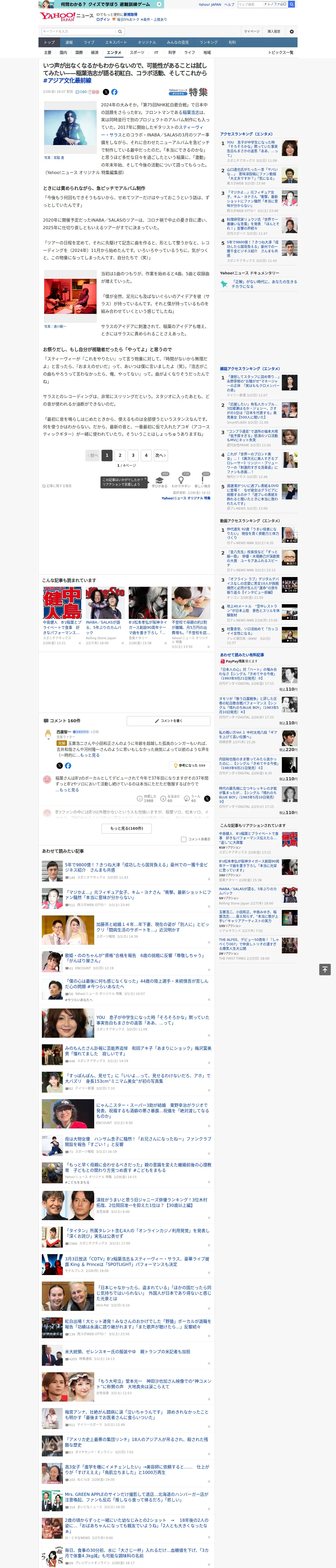Open 購入履歴 link
Screen dimensions: 336x1568
click(274, 32)
